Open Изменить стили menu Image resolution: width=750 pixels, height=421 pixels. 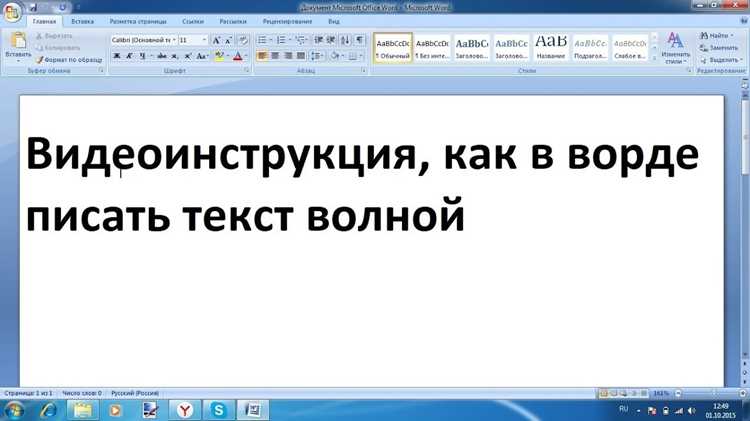pyautogui.click(x=675, y=48)
